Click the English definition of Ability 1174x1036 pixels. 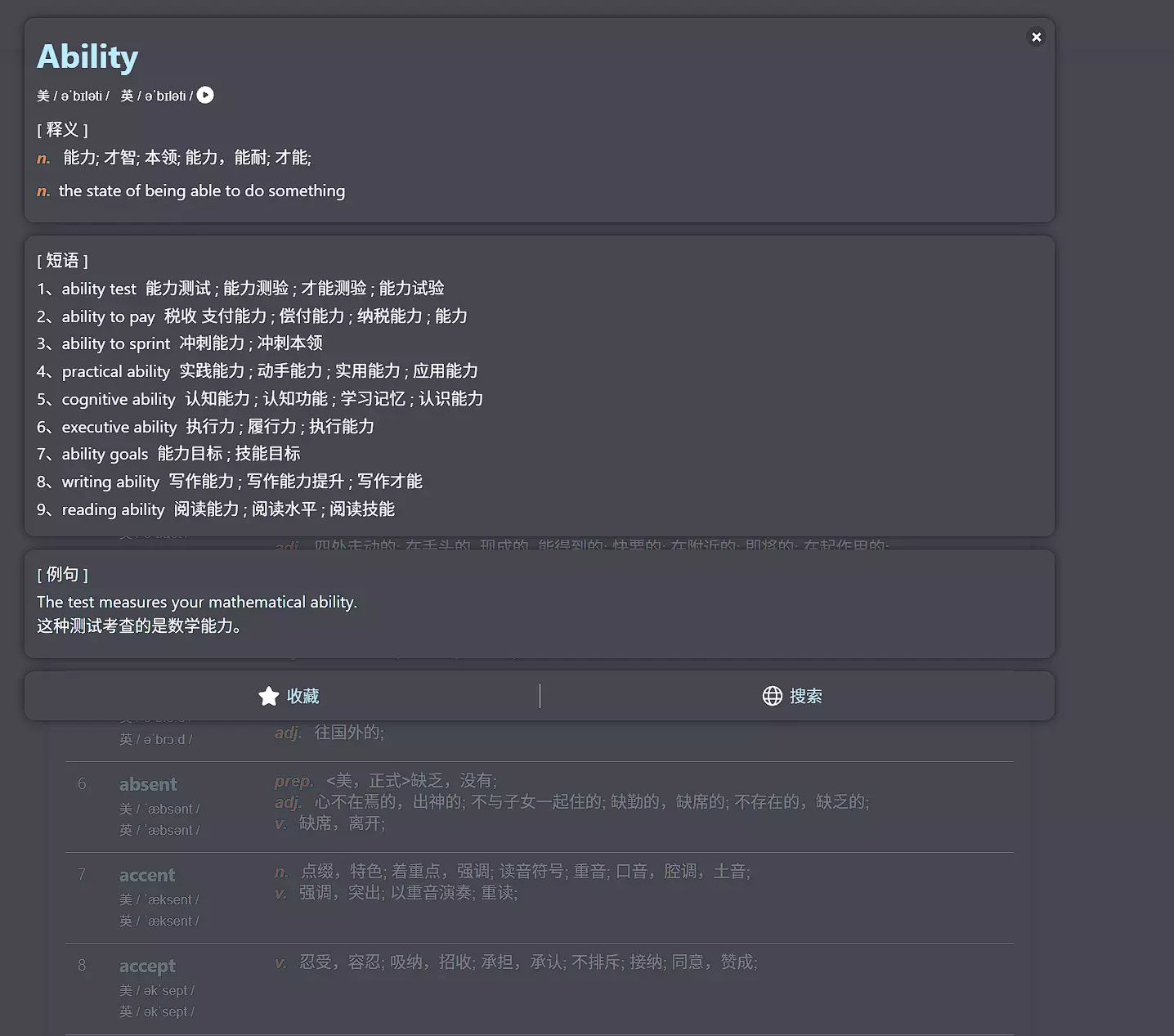coord(201,191)
